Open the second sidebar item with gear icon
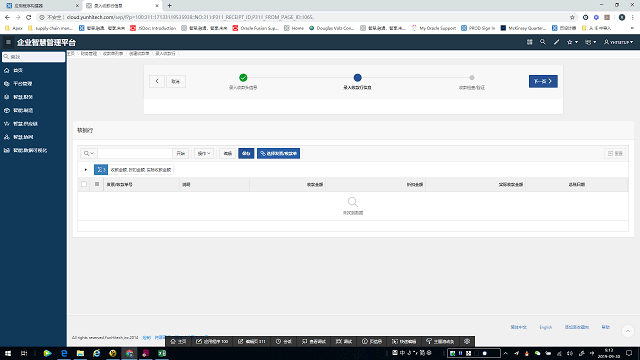Viewport: 640px width, 360px height. (33, 84)
